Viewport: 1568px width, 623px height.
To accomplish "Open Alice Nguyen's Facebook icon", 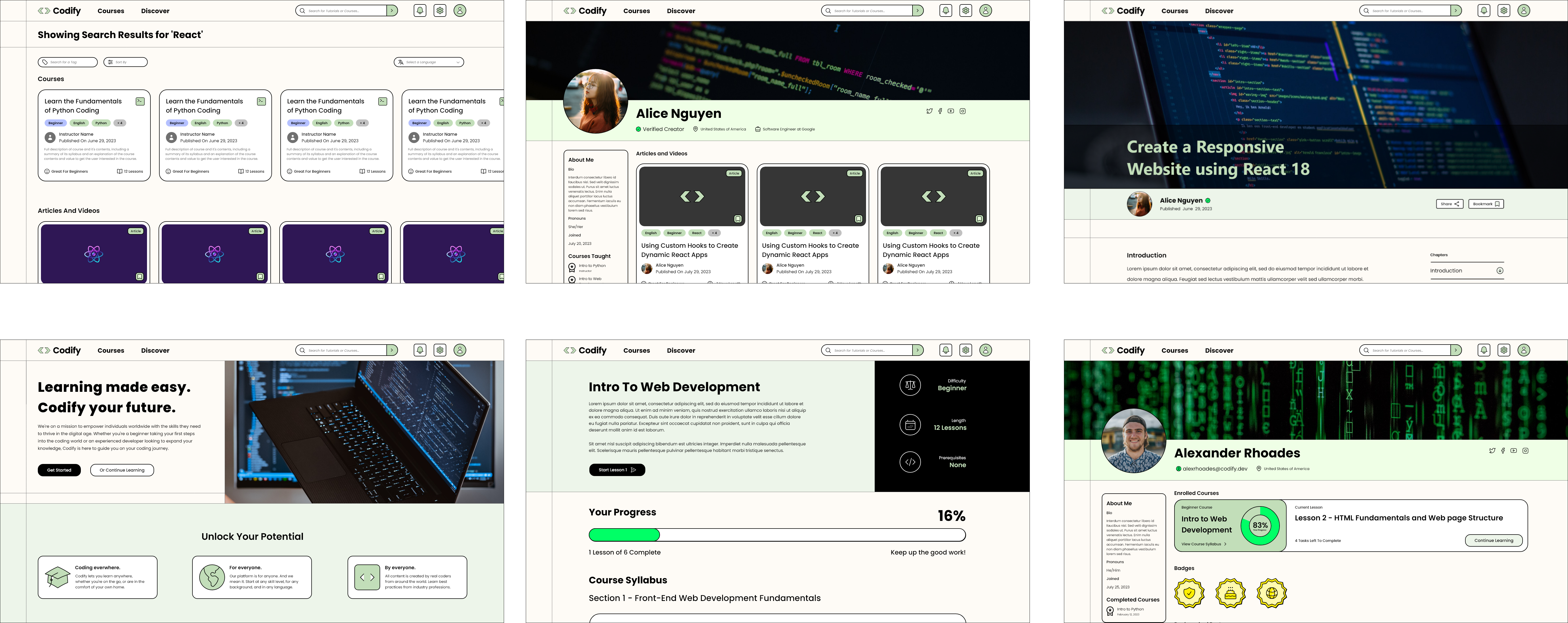I will pyautogui.click(x=940, y=111).
